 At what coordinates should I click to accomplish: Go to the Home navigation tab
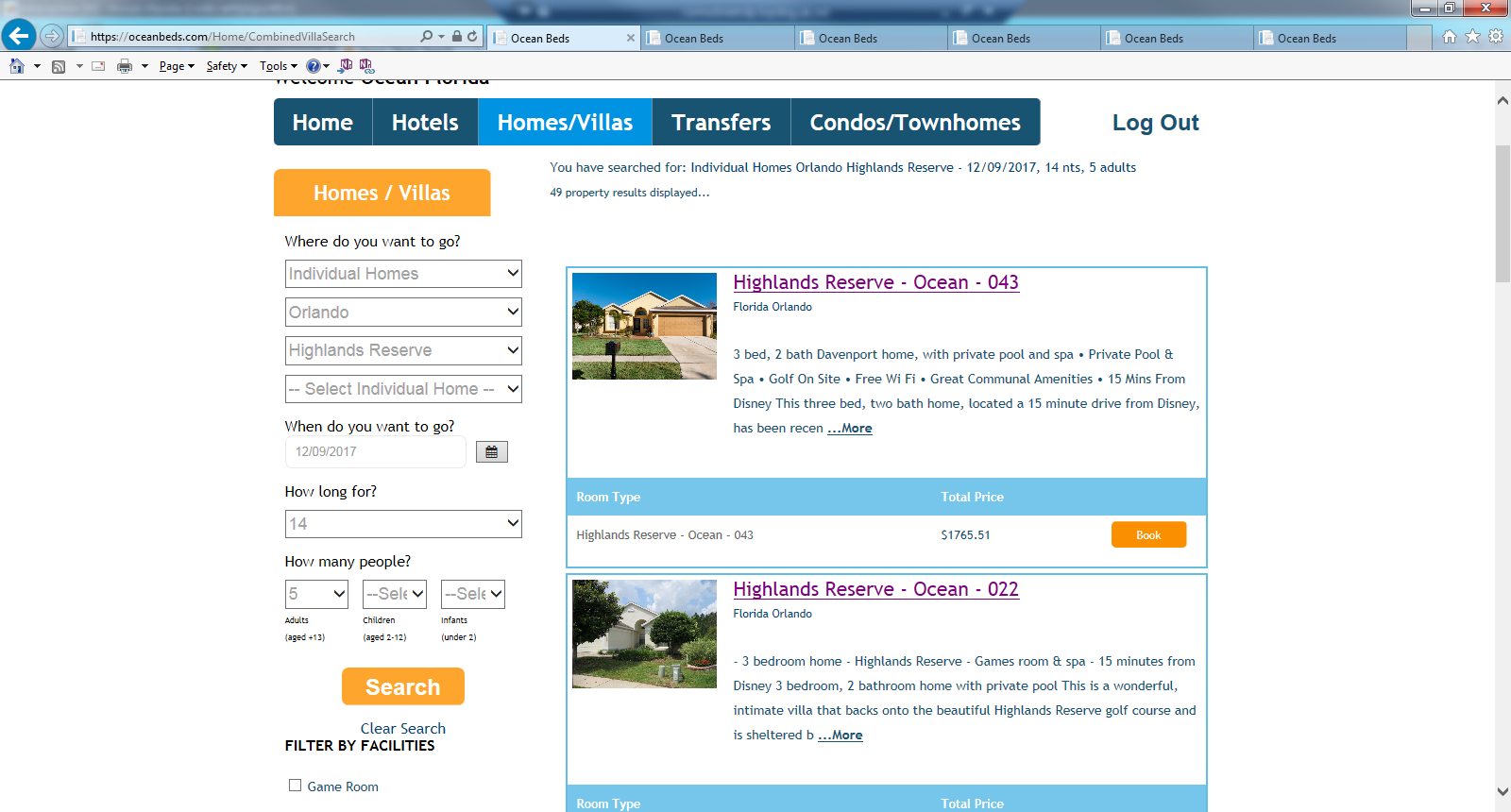click(323, 122)
